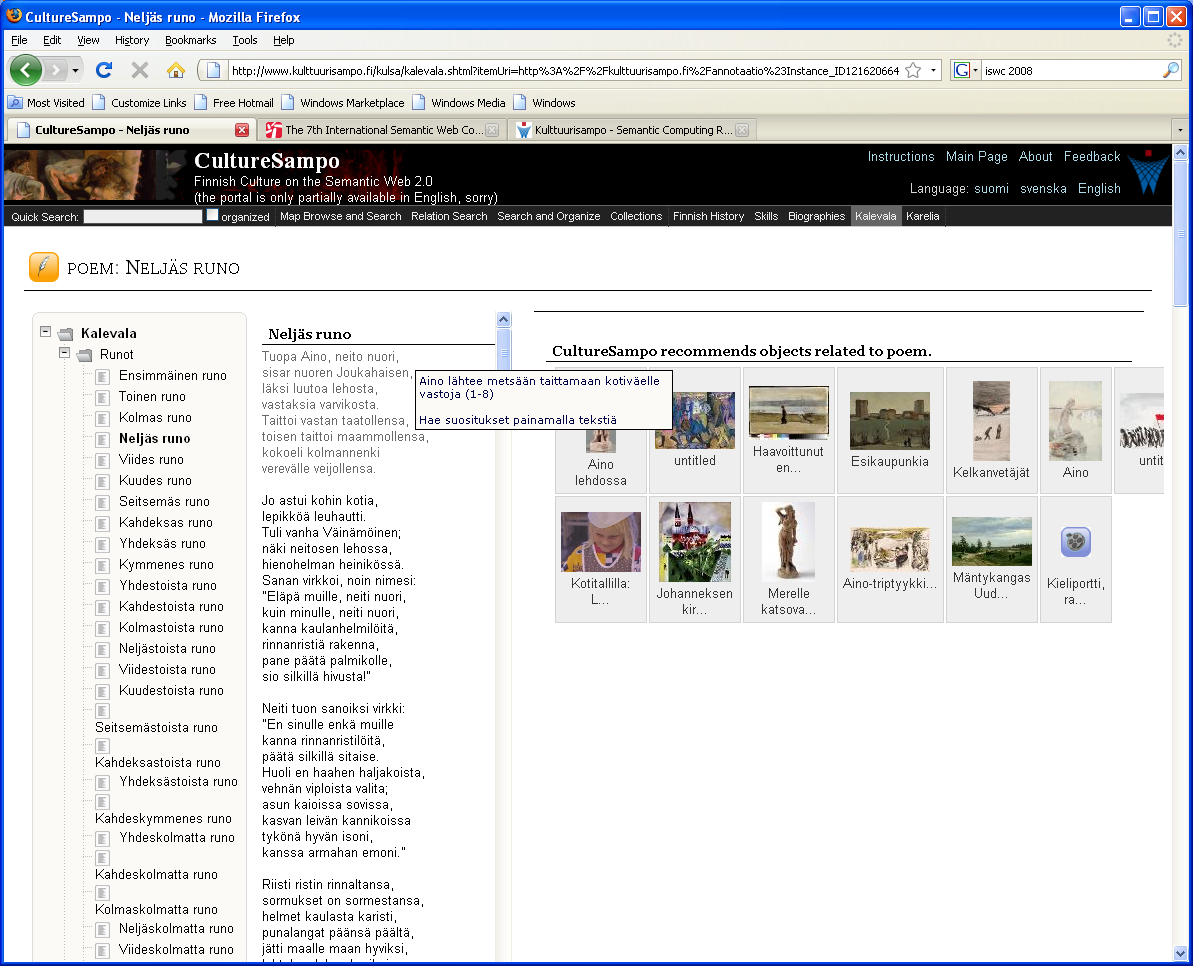Click the document icon beside Kymmenes runo
Image resolution: width=1193 pixels, height=966 pixels.
(x=103, y=565)
